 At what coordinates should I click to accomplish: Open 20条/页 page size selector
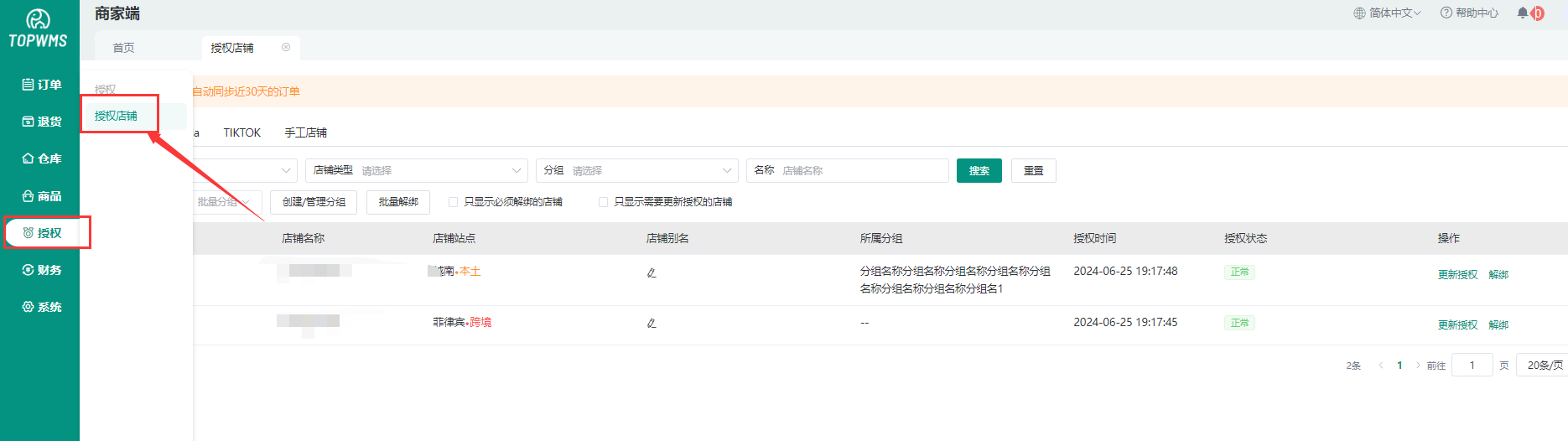(x=1544, y=366)
